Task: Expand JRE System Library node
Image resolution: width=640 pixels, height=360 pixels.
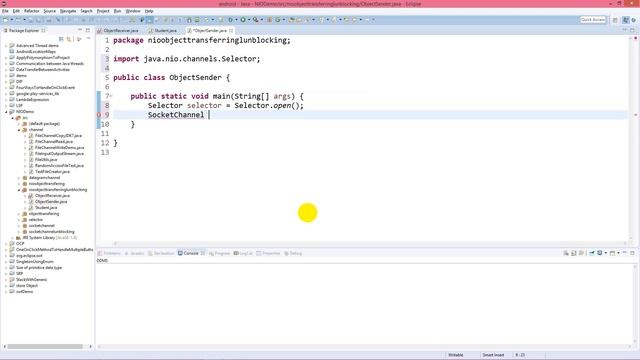Action: point(13,238)
